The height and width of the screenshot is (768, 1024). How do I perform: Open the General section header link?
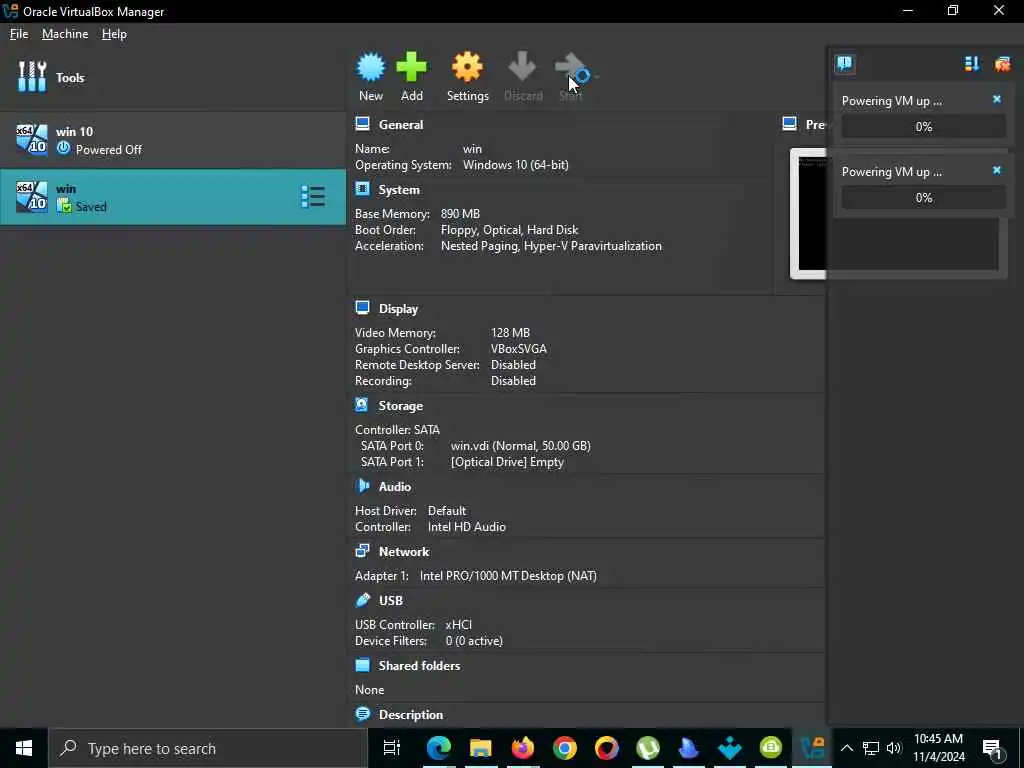coord(401,125)
